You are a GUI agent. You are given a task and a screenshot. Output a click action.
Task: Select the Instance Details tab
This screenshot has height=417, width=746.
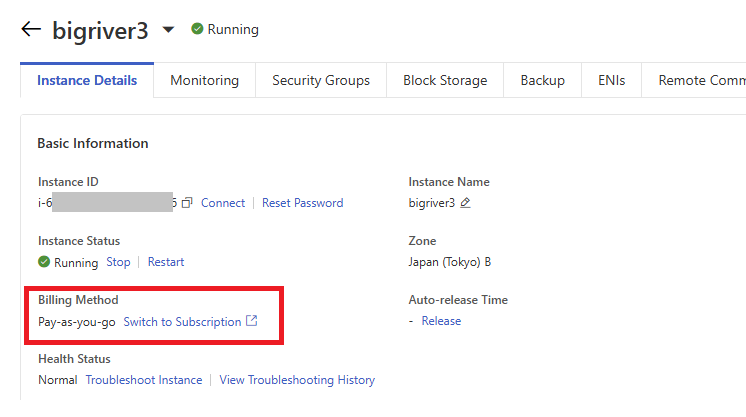[87, 81]
